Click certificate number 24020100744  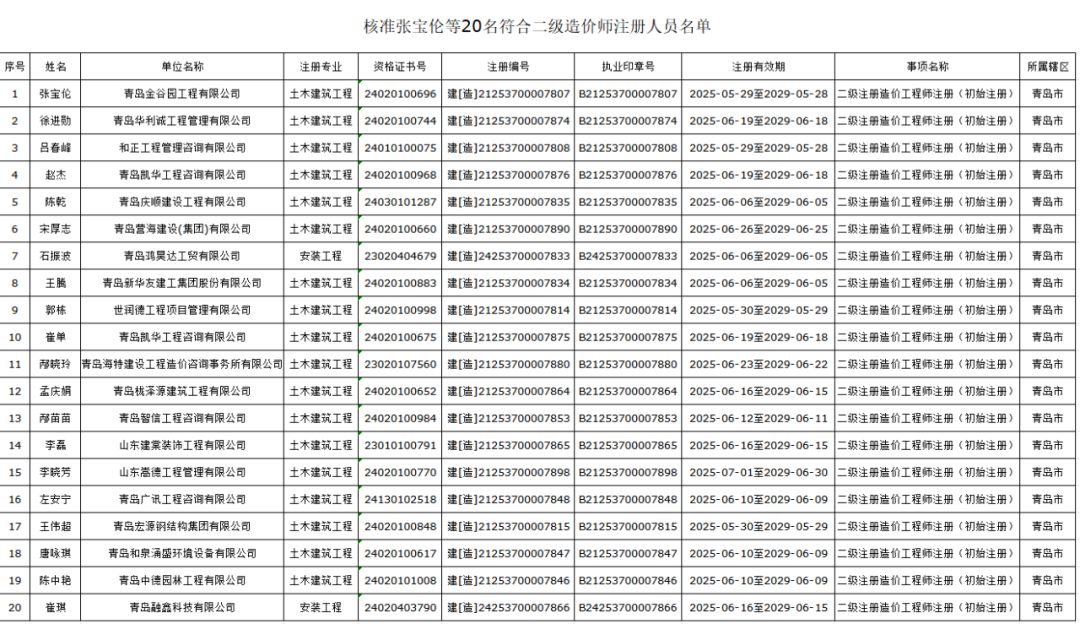[x=400, y=121]
